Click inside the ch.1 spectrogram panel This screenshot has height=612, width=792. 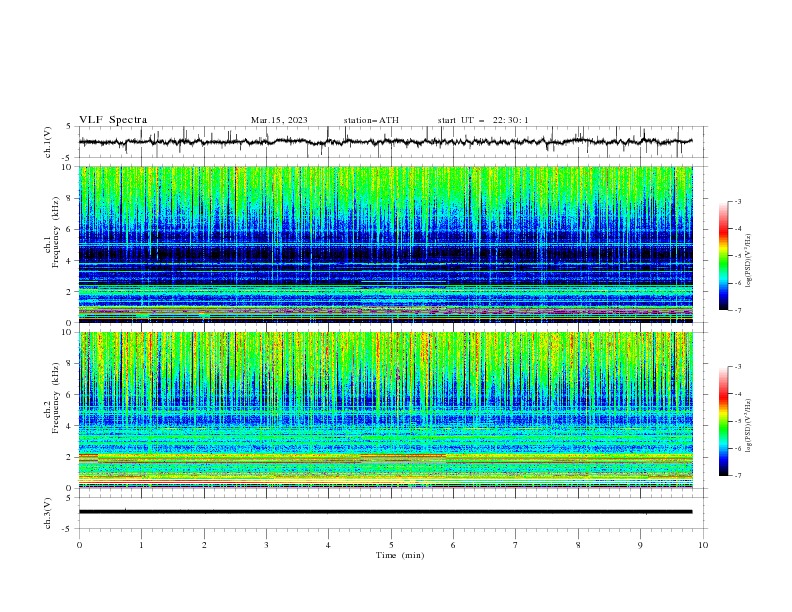coord(385,244)
